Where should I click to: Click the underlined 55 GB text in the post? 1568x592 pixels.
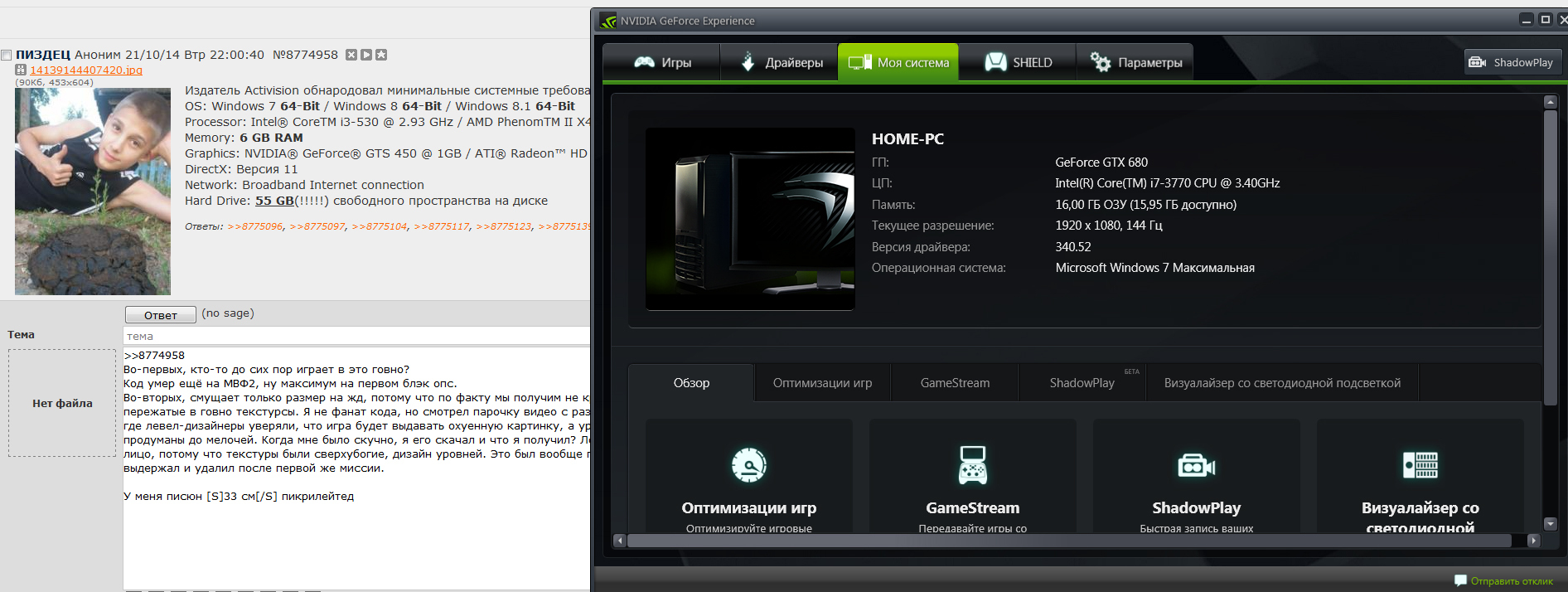pos(274,201)
